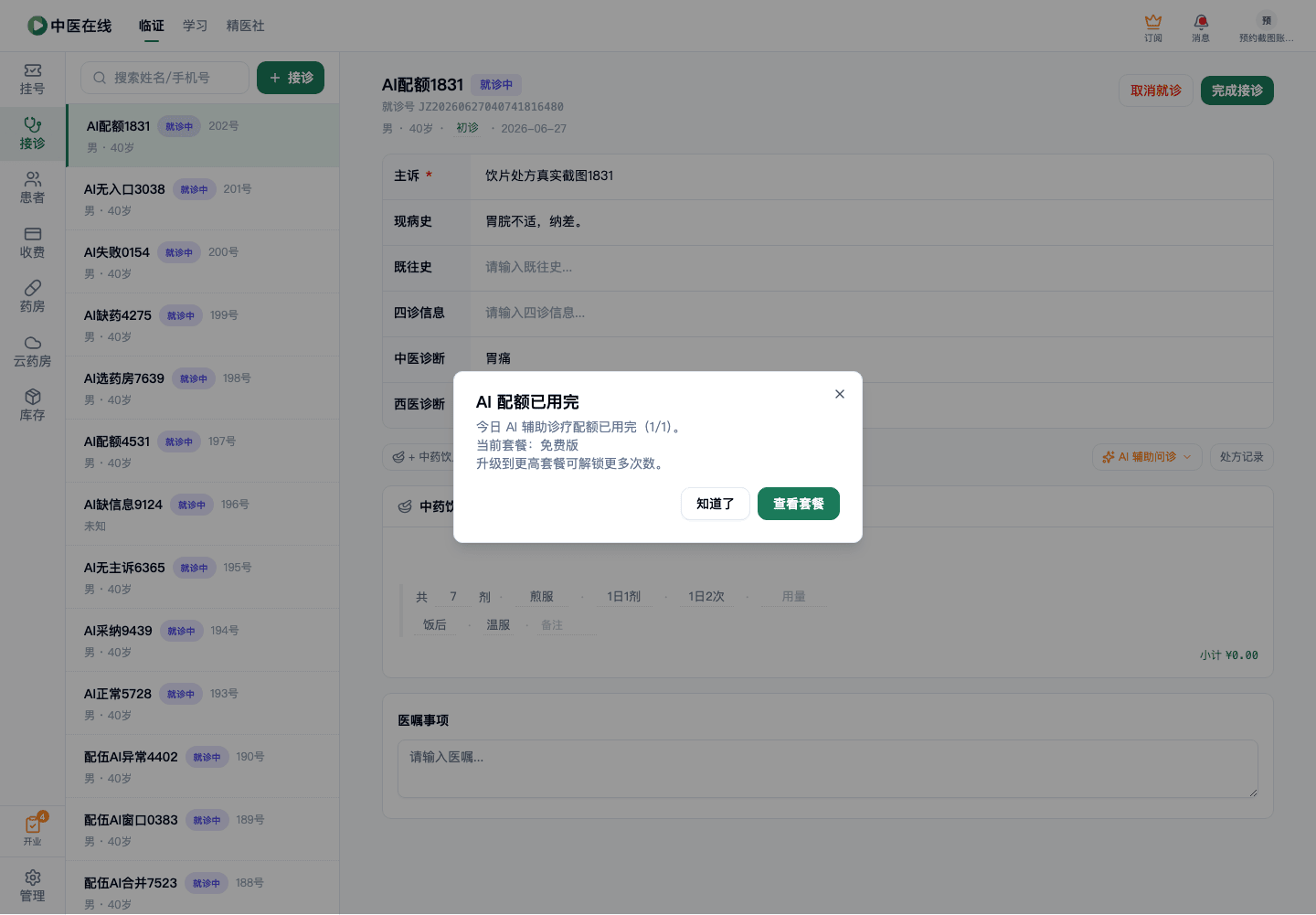Select patient 配伍AI异常4402

203,766
